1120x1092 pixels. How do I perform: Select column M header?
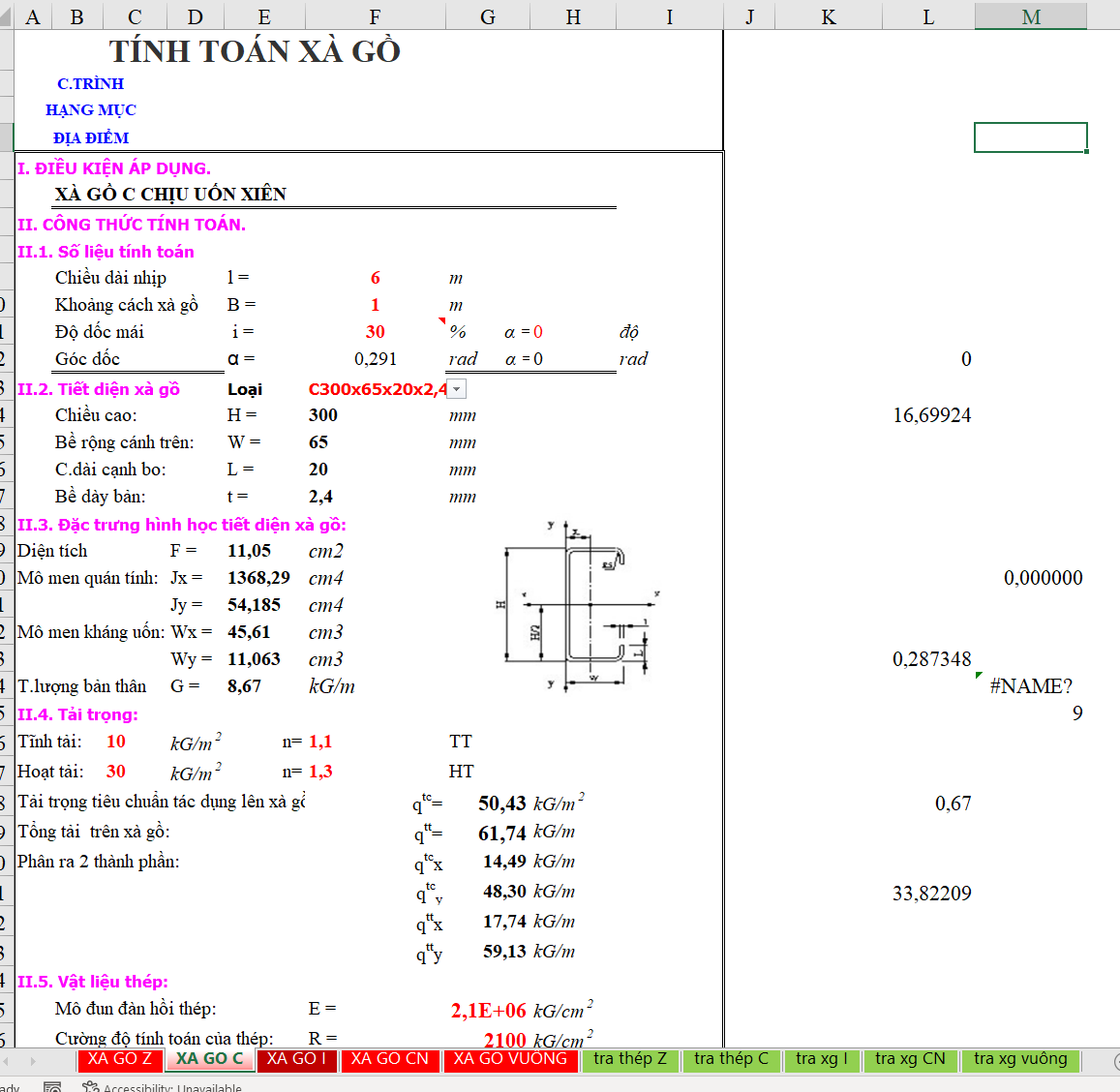click(1031, 17)
